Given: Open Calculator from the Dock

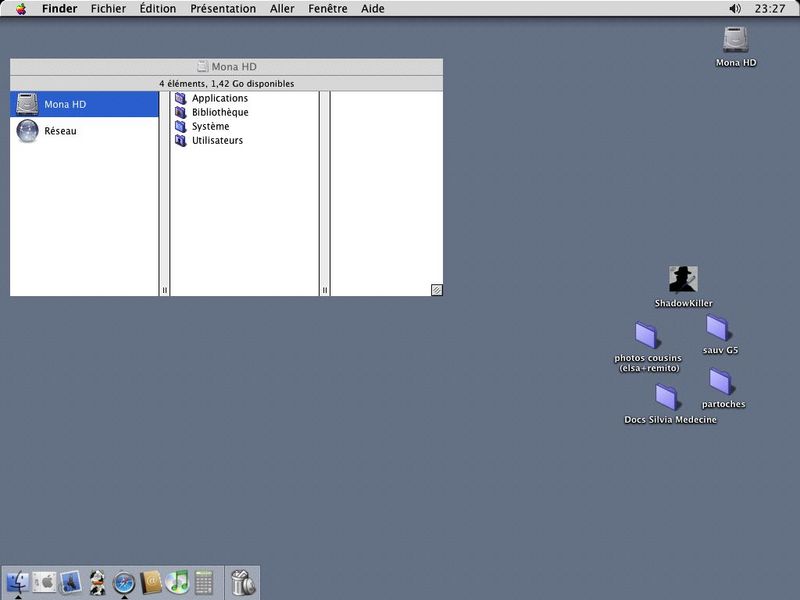Looking at the screenshot, I should 204,582.
